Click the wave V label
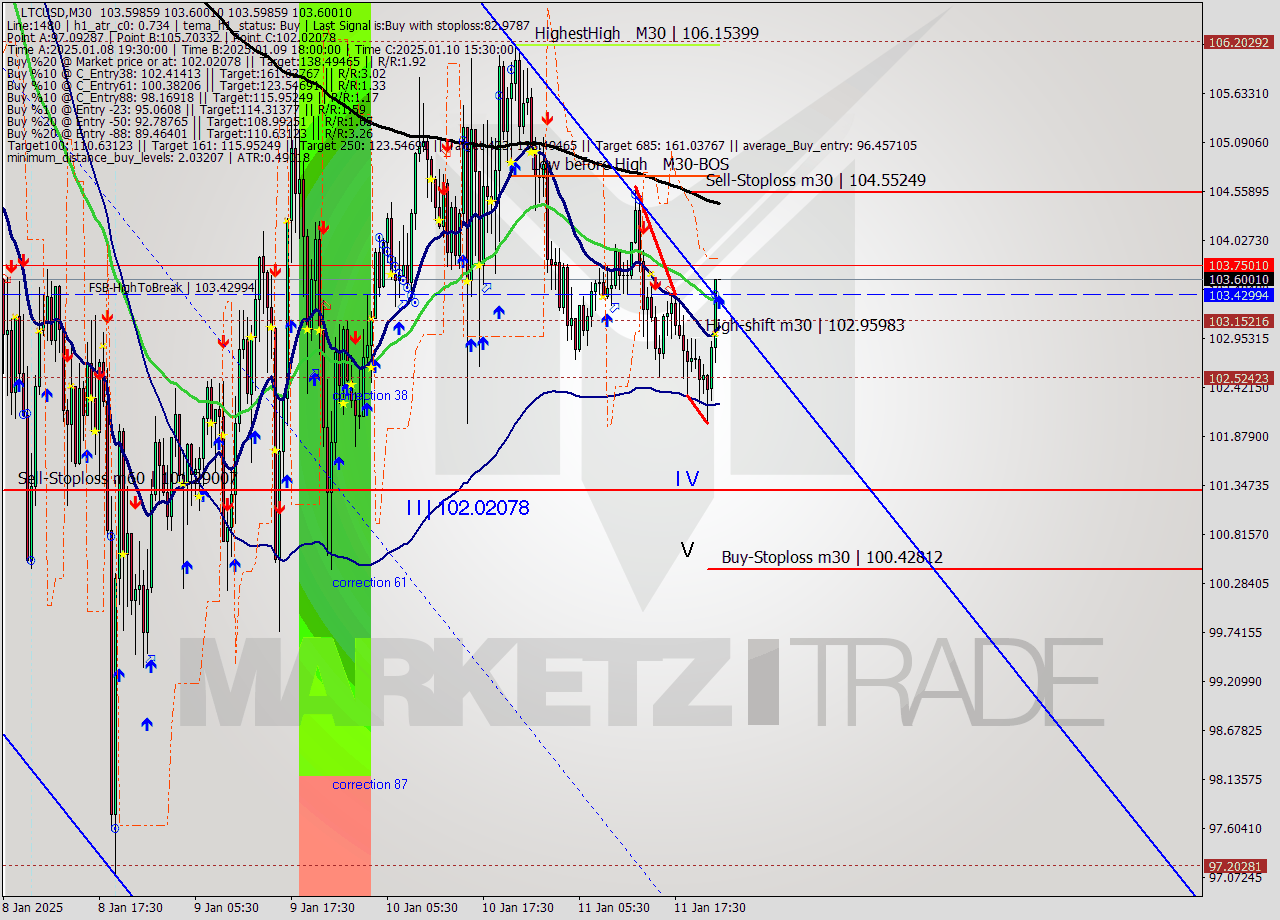The height and width of the screenshot is (920, 1280). 687,550
